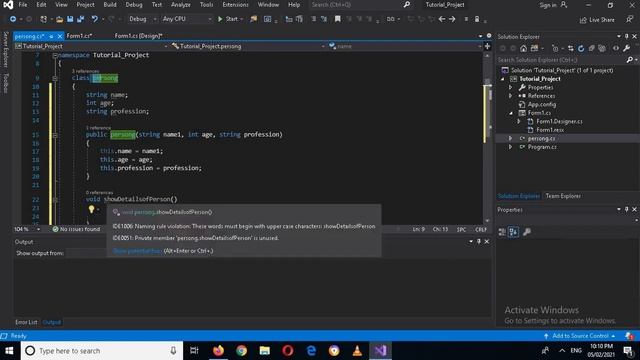This screenshot has width=640, height=360.
Task: Open the Debug menu
Action: (x=134, y=4)
